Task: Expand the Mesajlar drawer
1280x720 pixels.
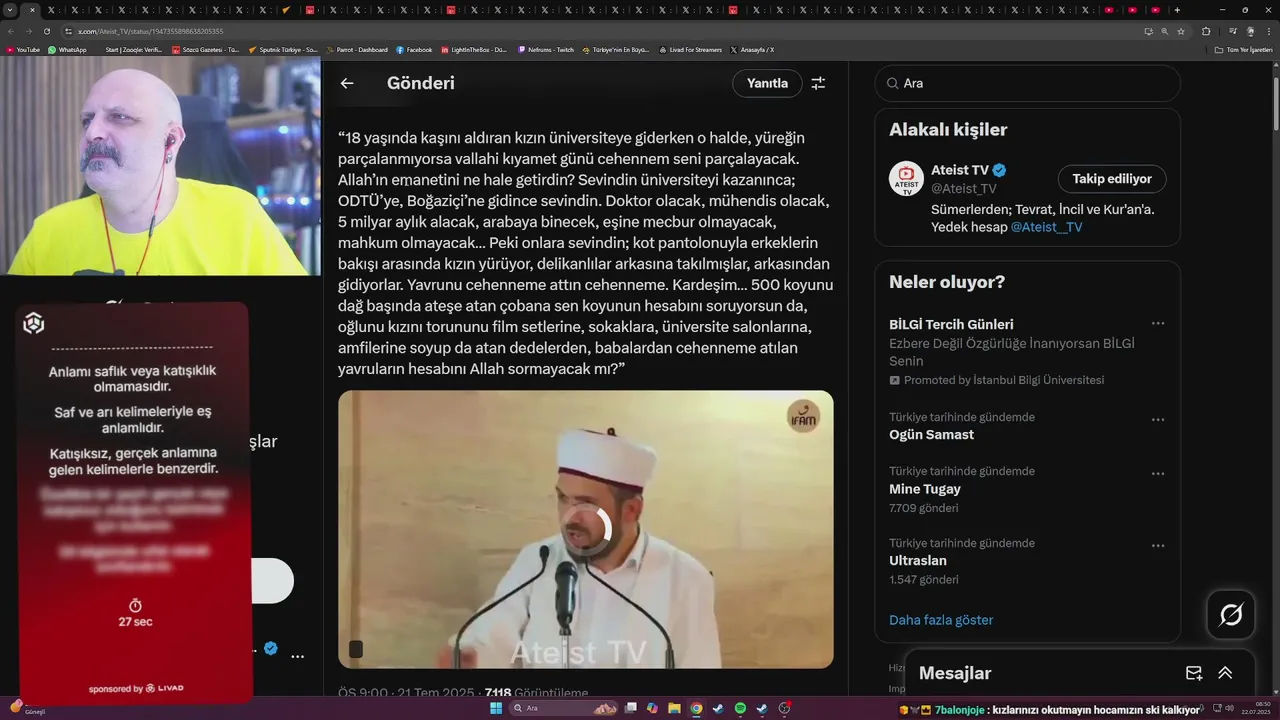Action: (x=1225, y=673)
